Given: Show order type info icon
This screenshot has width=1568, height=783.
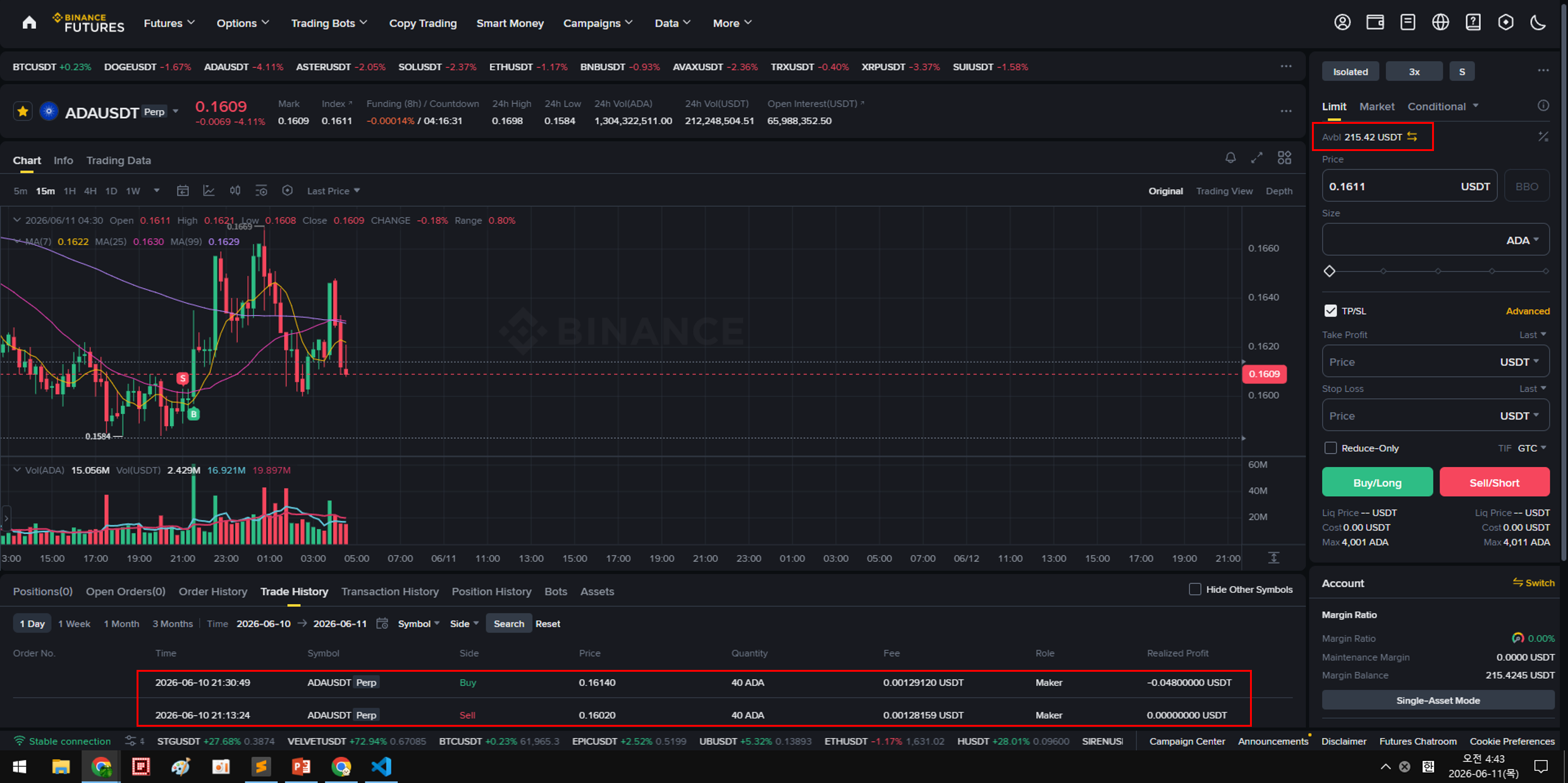Looking at the screenshot, I should (x=1543, y=106).
